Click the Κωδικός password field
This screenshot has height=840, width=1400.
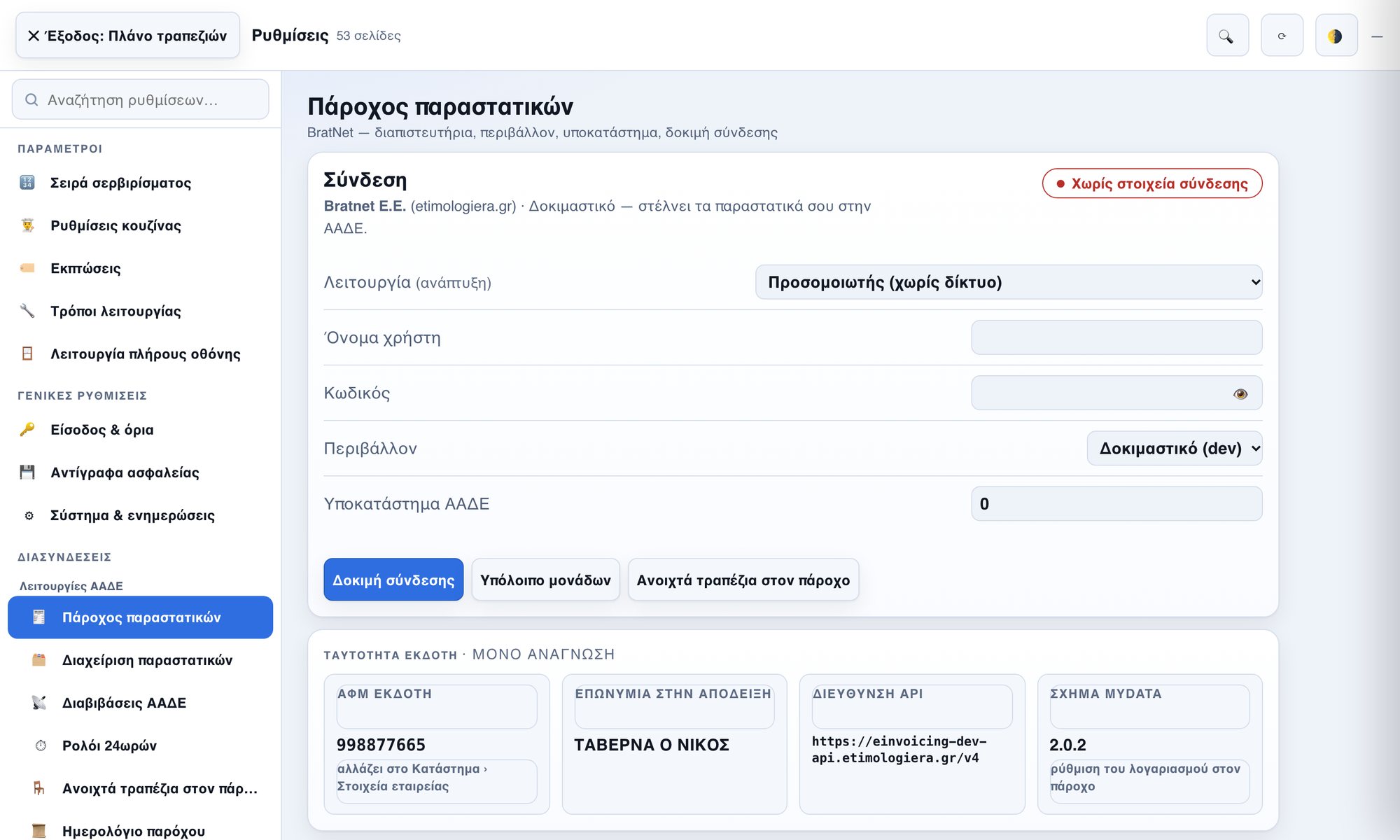tap(1116, 393)
